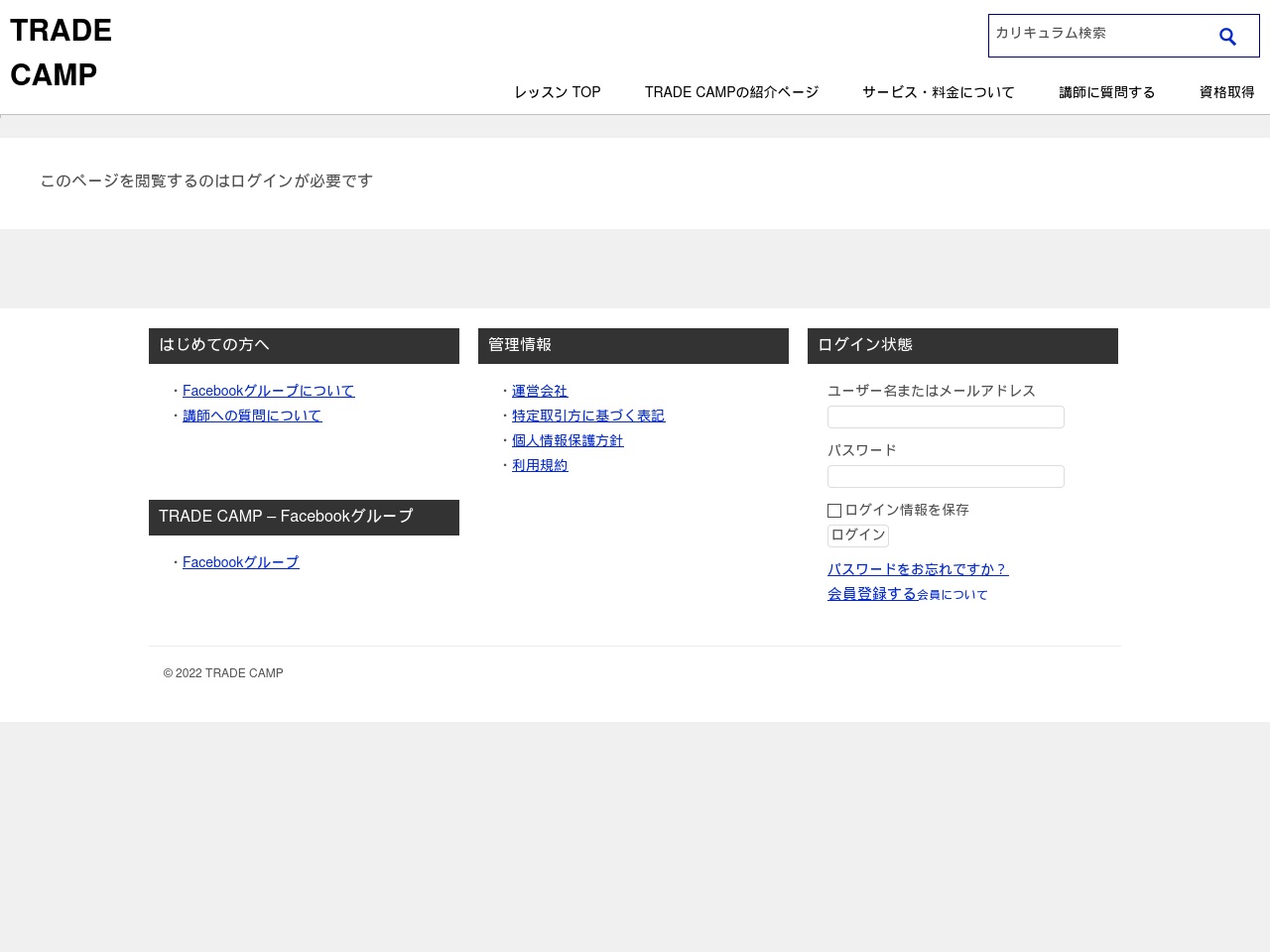Select 資格取得 menu item
1270x952 pixels.
[1227, 92]
